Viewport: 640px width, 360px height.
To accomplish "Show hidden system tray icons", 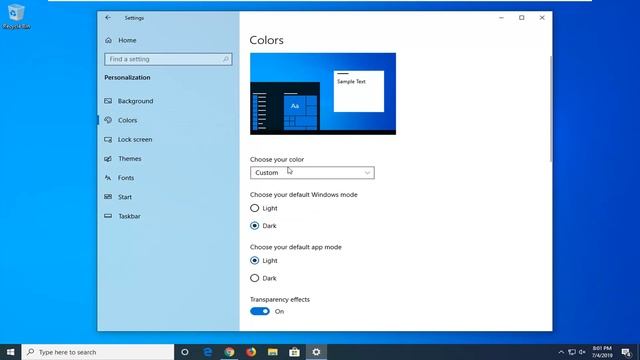I will (x=561, y=352).
